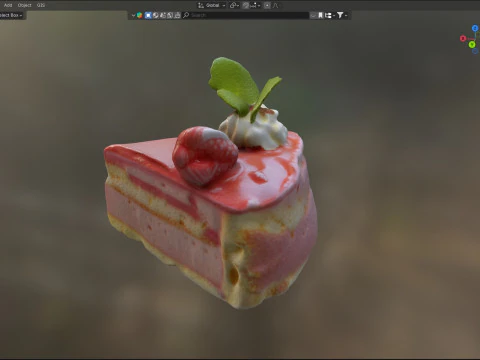Toggle snapping magnet icon
Image resolution: width=480 pixels, height=360 pixels.
[246, 5]
